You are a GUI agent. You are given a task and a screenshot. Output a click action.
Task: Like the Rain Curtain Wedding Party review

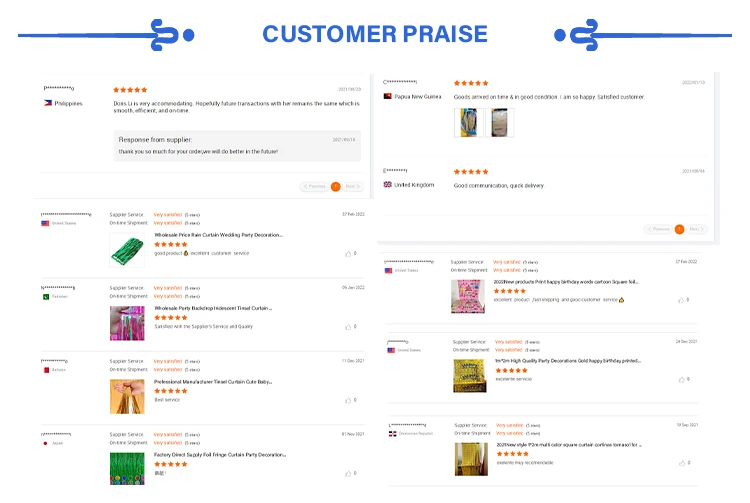point(347,254)
